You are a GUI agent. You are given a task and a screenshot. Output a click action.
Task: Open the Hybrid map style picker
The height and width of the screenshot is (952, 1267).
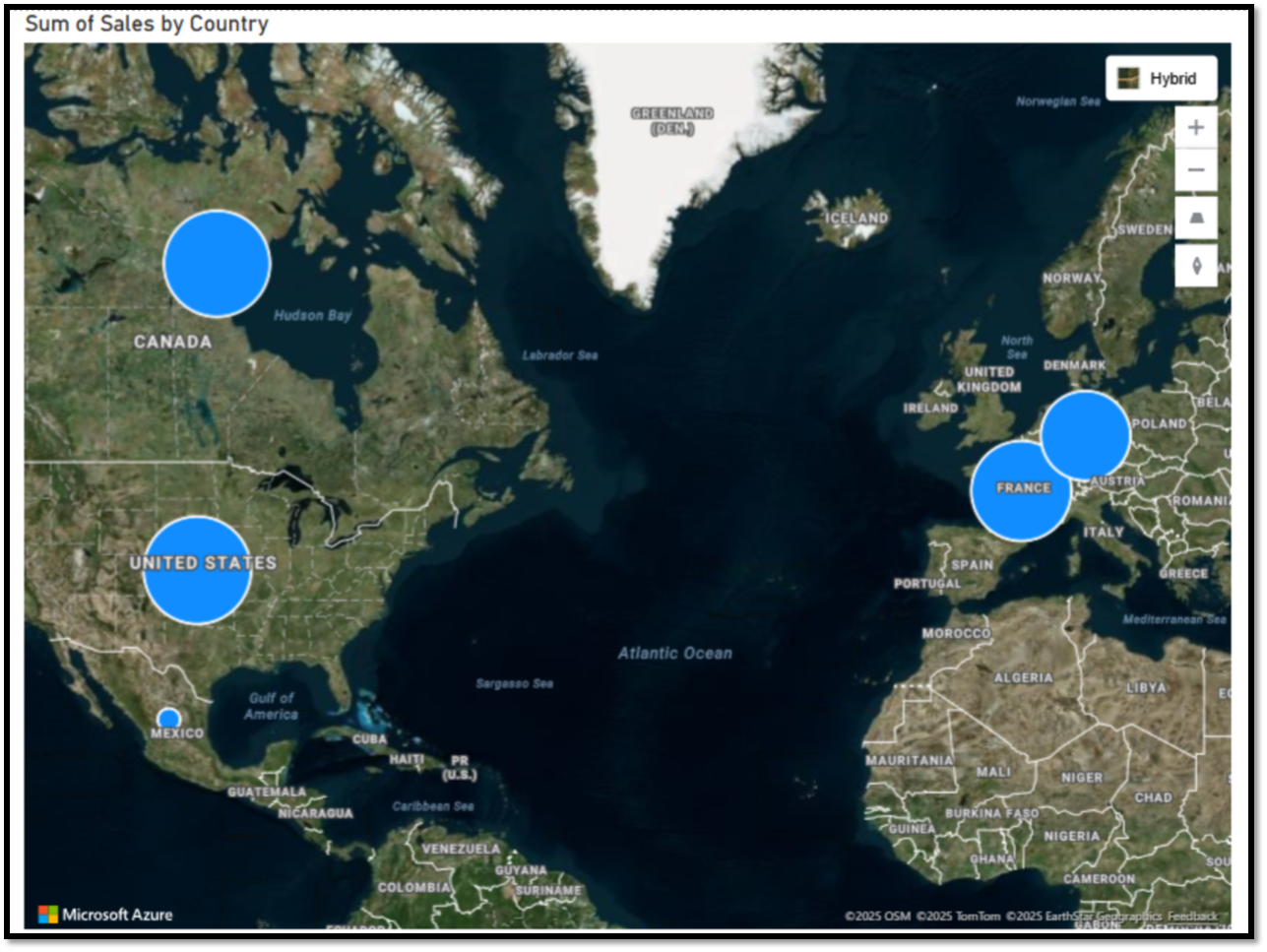tap(1161, 78)
